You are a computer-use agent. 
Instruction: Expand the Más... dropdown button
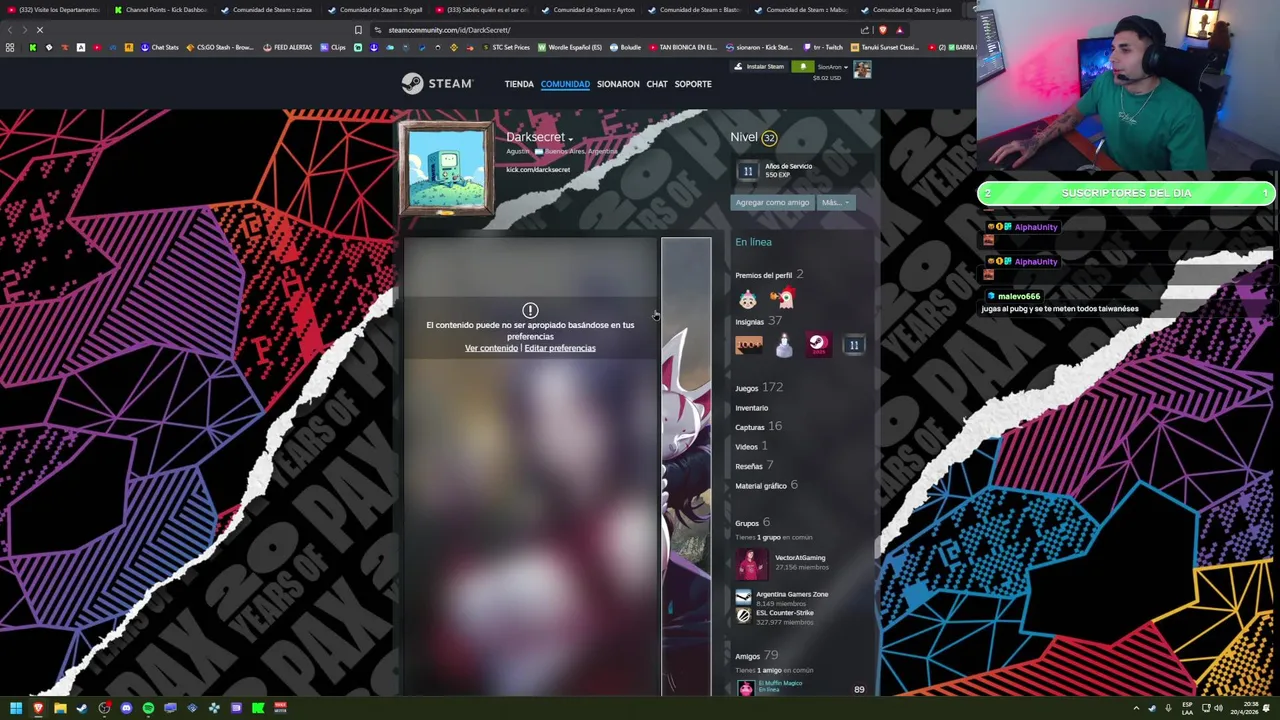tap(834, 203)
